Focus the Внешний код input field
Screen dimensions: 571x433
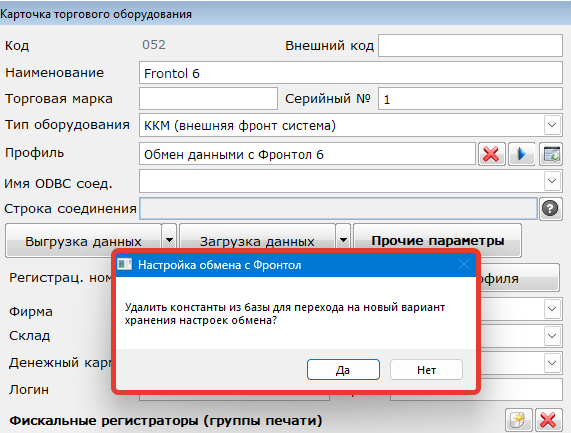pyautogui.click(x=470, y=46)
